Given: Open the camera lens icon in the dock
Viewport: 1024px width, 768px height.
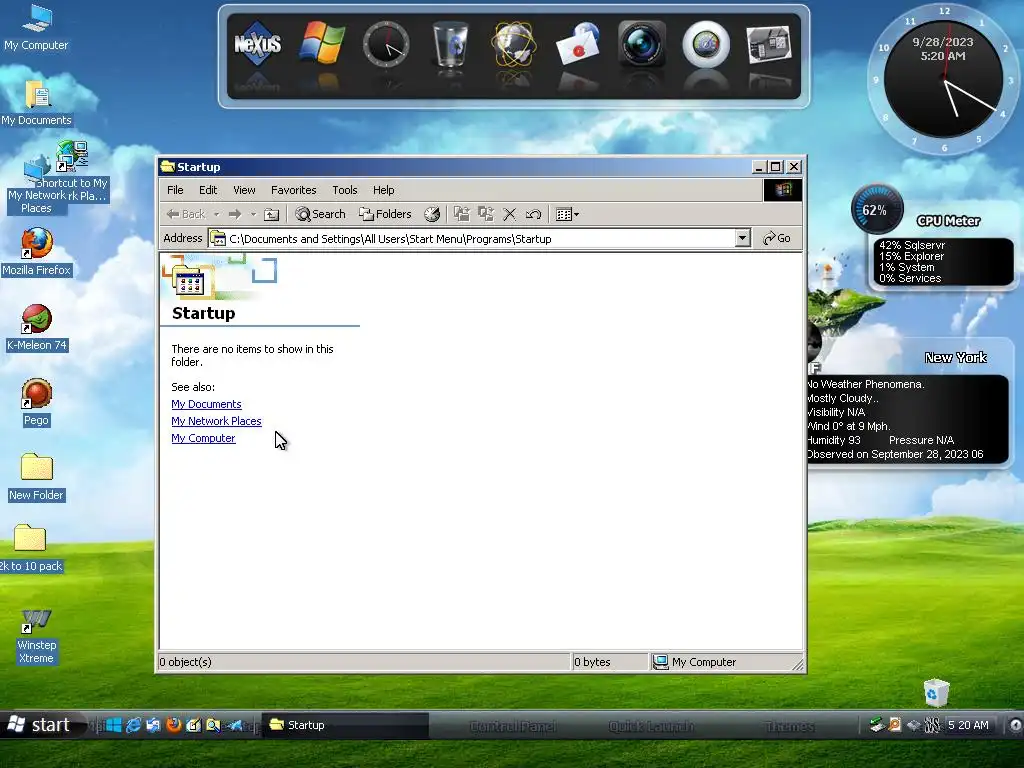Looking at the screenshot, I should (x=642, y=44).
